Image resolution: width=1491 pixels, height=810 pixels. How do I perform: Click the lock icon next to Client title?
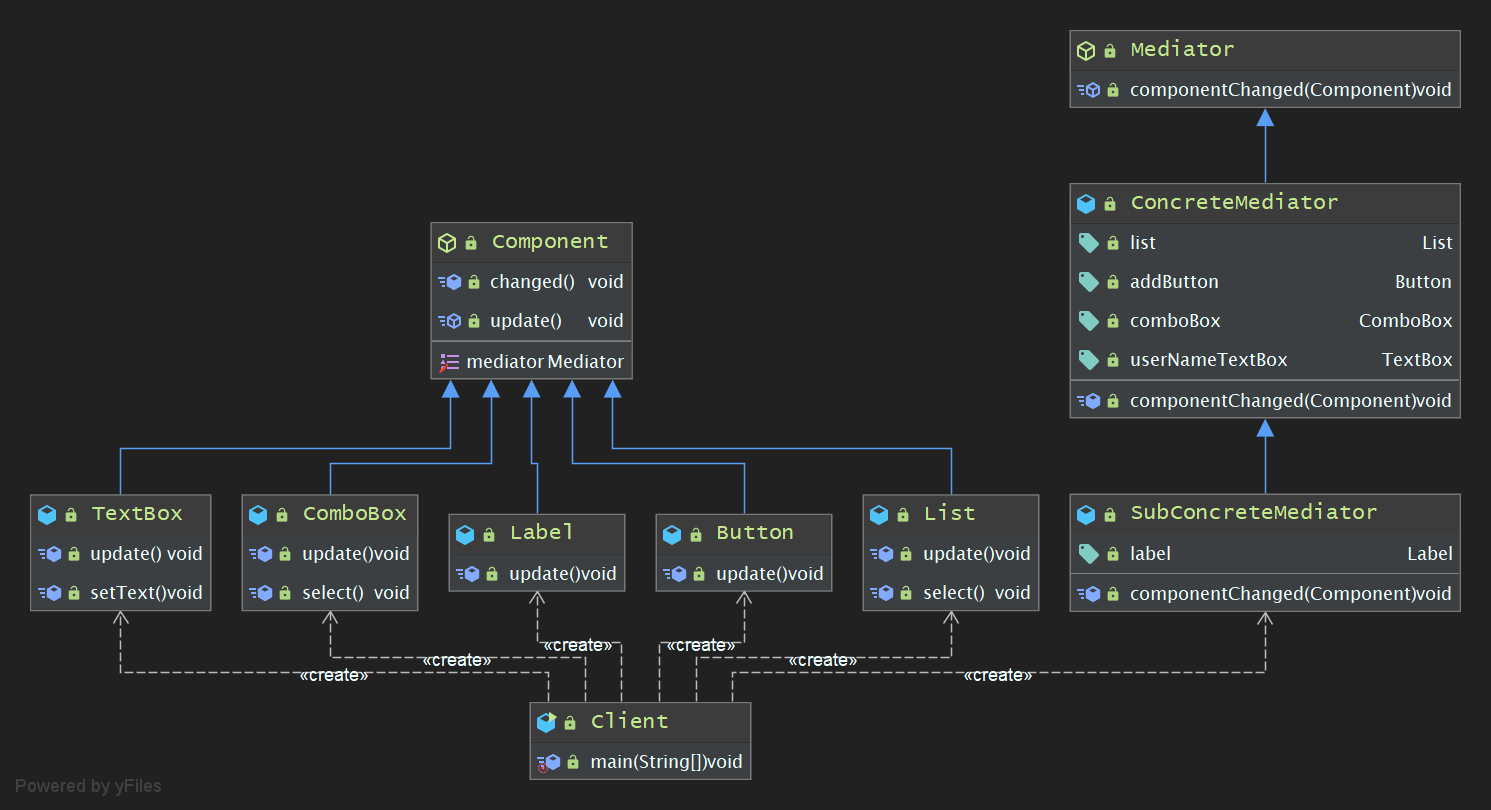pos(570,723)
